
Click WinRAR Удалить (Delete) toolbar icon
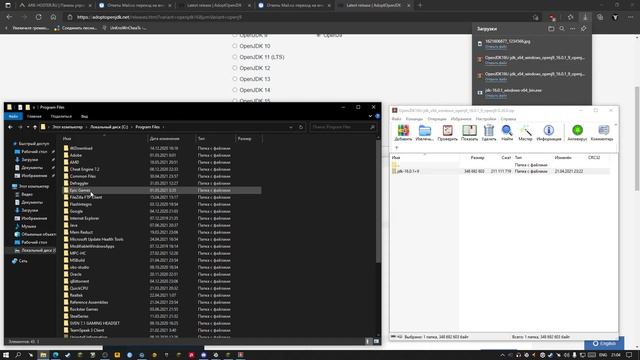[x=489, y=133]
